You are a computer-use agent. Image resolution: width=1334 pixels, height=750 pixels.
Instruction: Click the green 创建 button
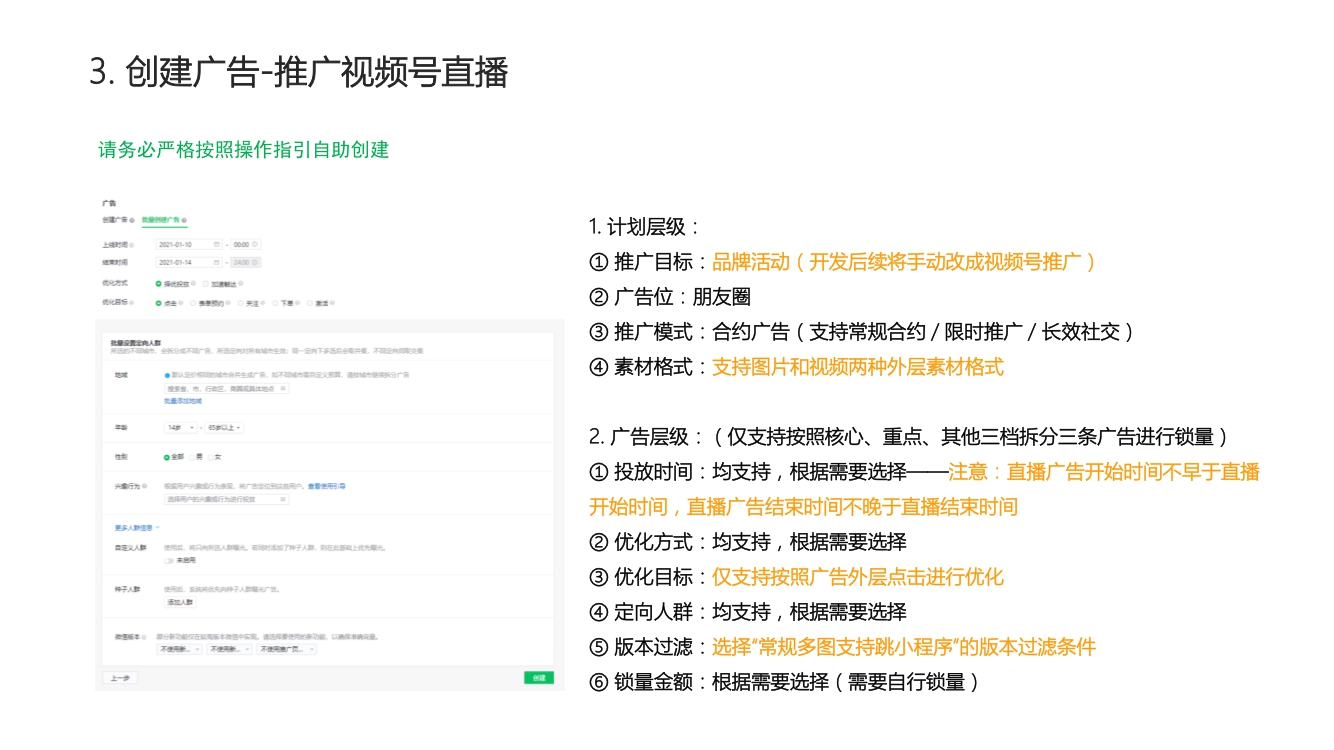[x=538, y=678]
